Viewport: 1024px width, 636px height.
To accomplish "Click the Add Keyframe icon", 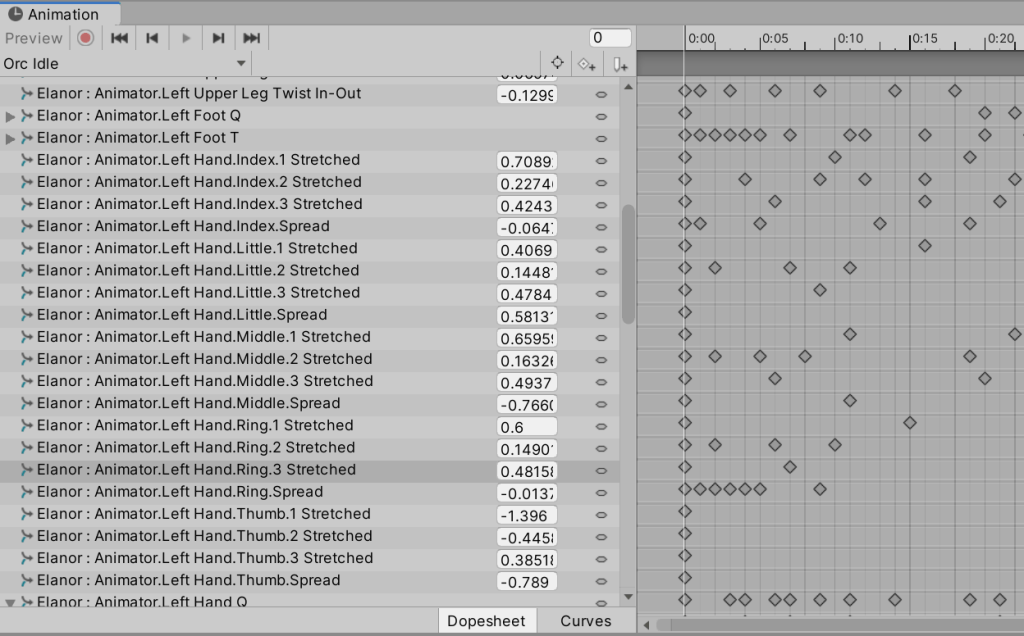I will tap(587, 64).
